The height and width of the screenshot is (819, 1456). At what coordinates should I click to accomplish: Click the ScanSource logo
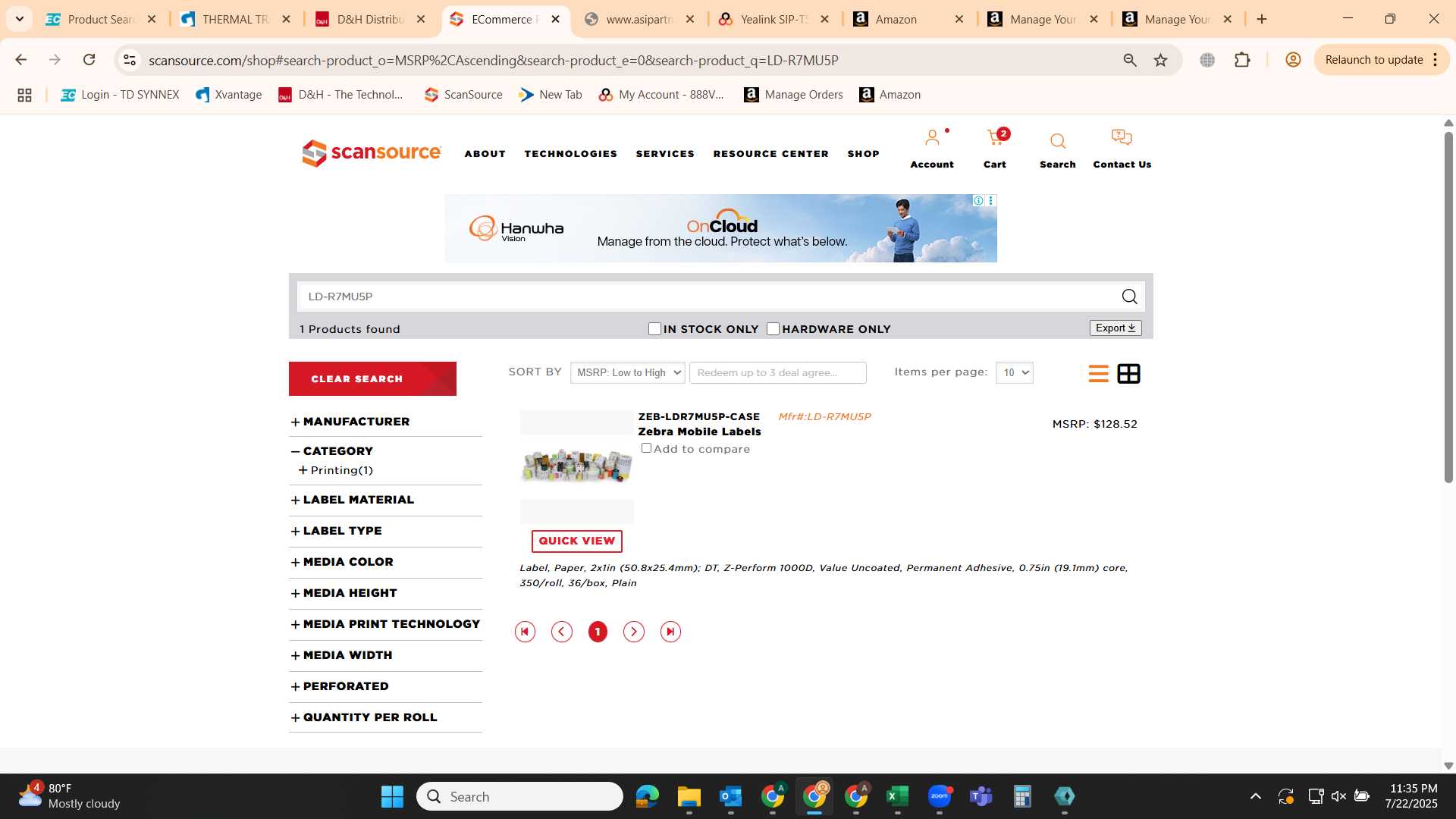tap(372, 153)
